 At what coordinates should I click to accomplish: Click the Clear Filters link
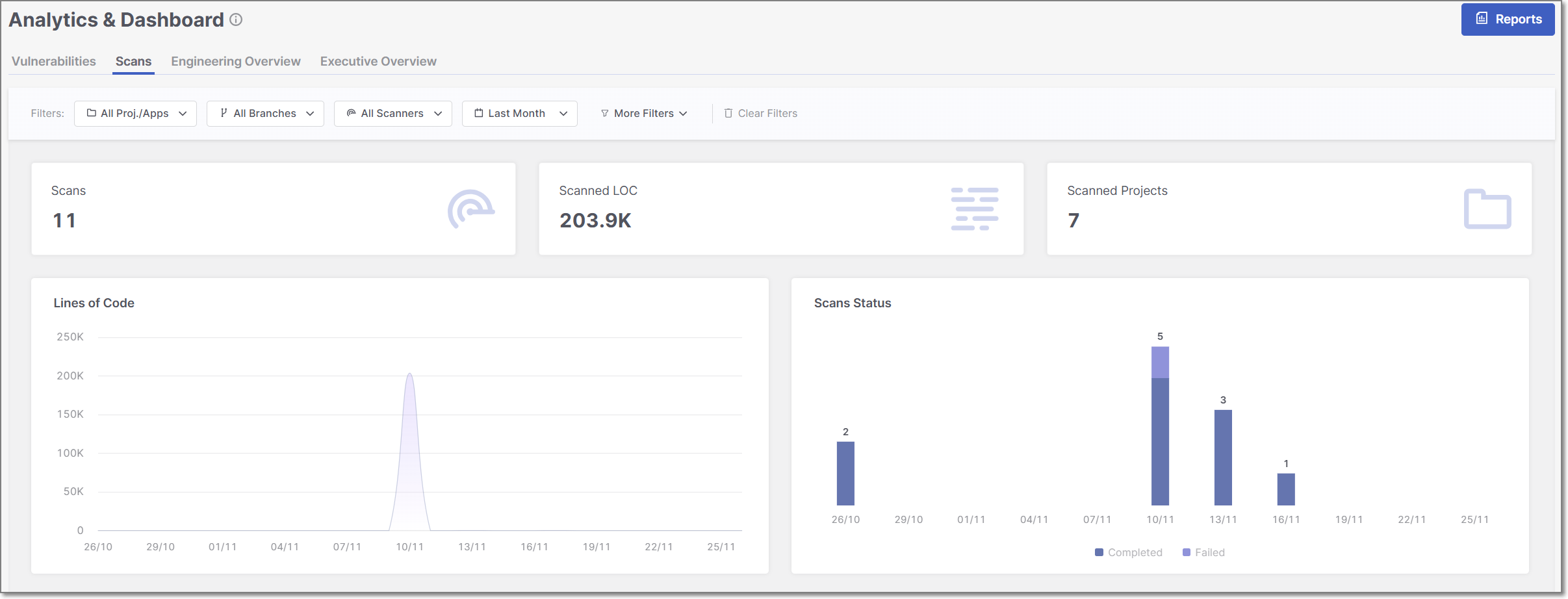click(767, 114)
